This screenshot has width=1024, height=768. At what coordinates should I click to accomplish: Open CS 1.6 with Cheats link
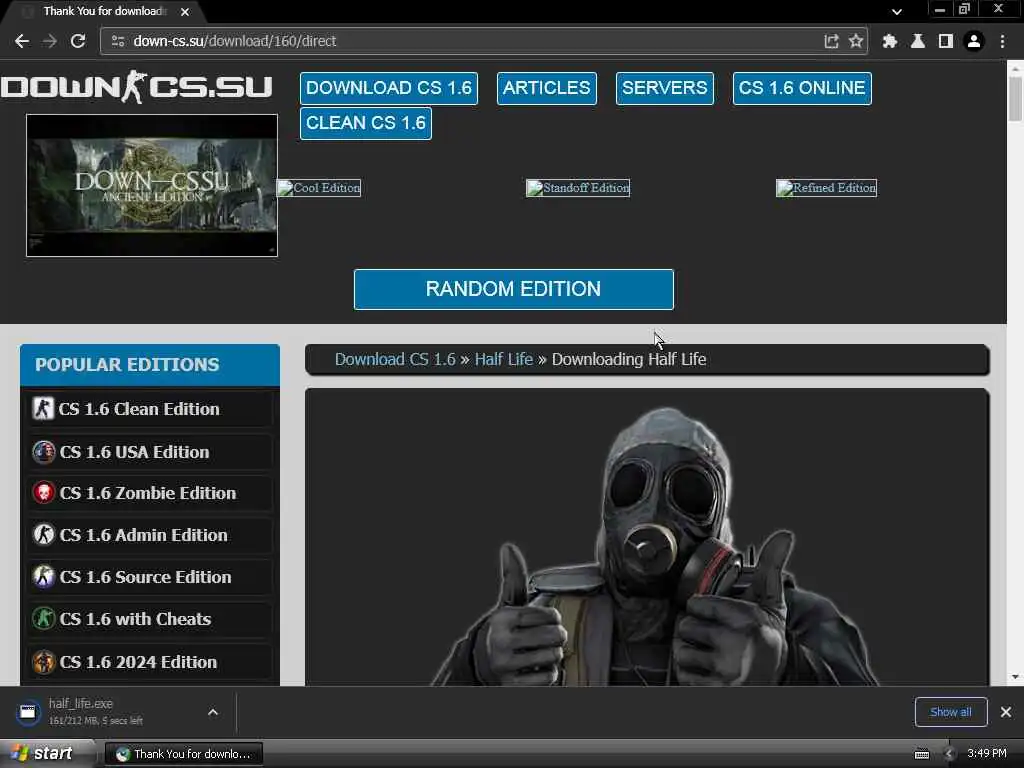[135, 618]
